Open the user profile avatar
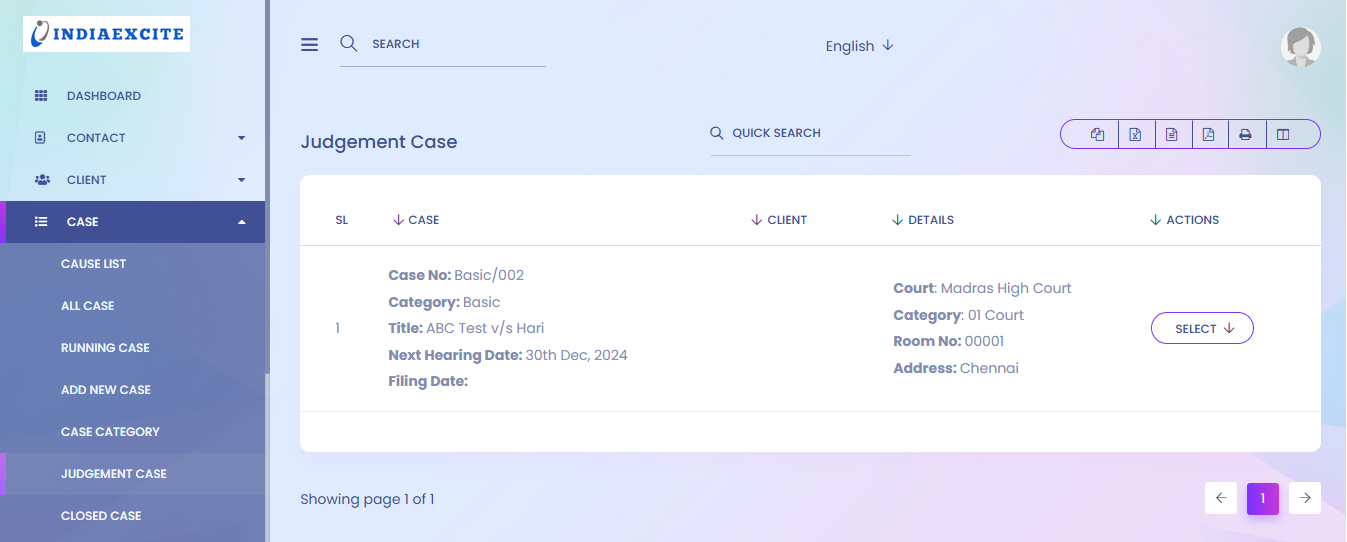Screen dimensions: 1347x542 1300,47
